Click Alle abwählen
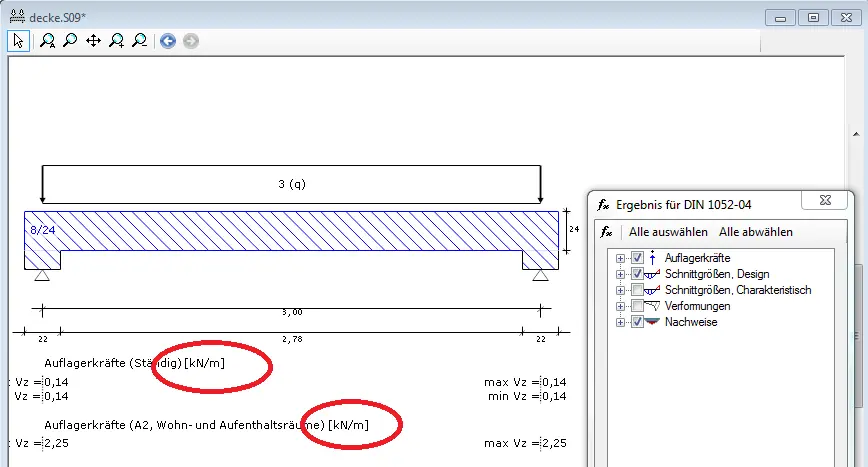The height and width of the screenshot is (467, 868). (x=756, y=232)
